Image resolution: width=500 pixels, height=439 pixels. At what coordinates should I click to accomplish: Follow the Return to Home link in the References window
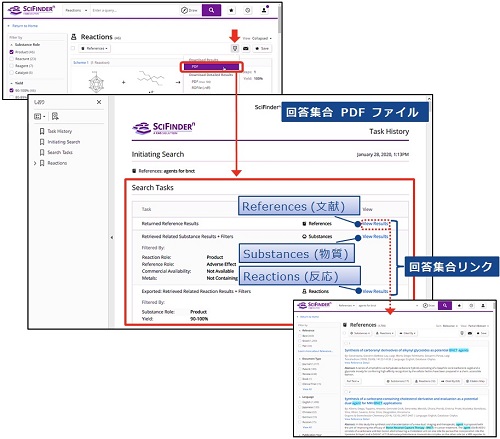(309, 317)
